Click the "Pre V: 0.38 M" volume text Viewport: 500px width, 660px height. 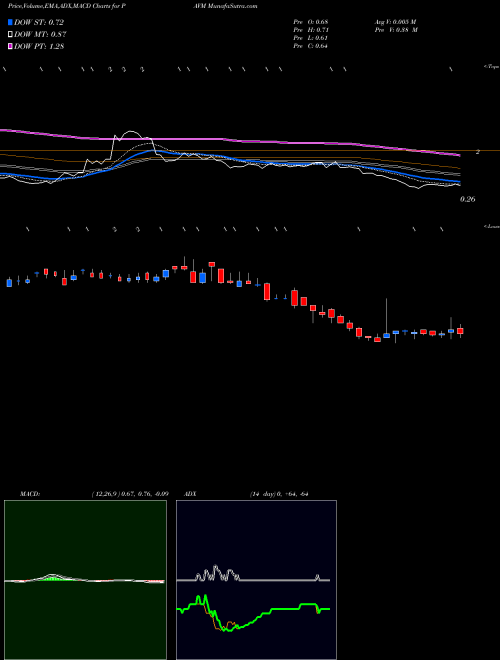coord(396,30)
